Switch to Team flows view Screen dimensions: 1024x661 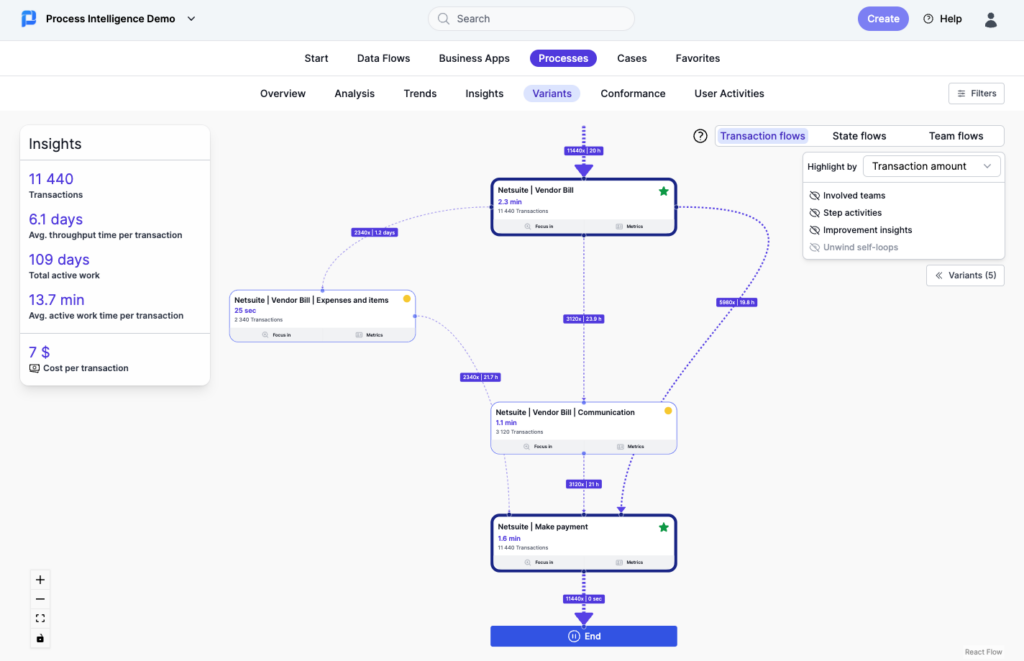[x=955, y=136]
